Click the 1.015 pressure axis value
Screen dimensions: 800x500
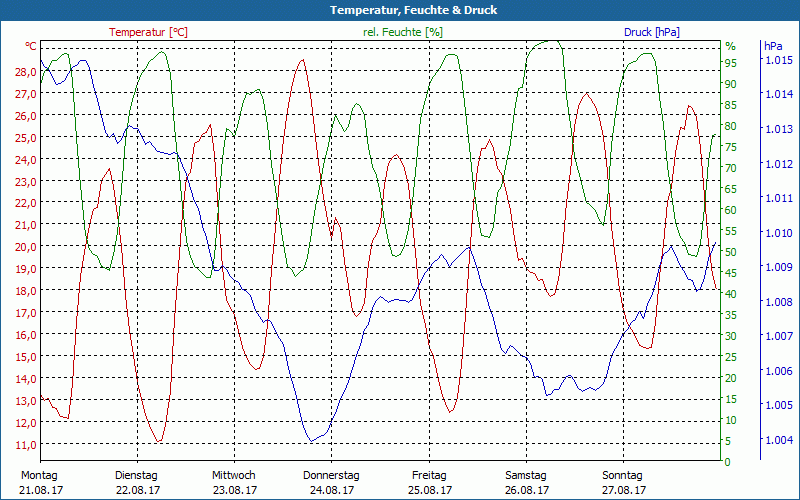click(x=778, y=61)
